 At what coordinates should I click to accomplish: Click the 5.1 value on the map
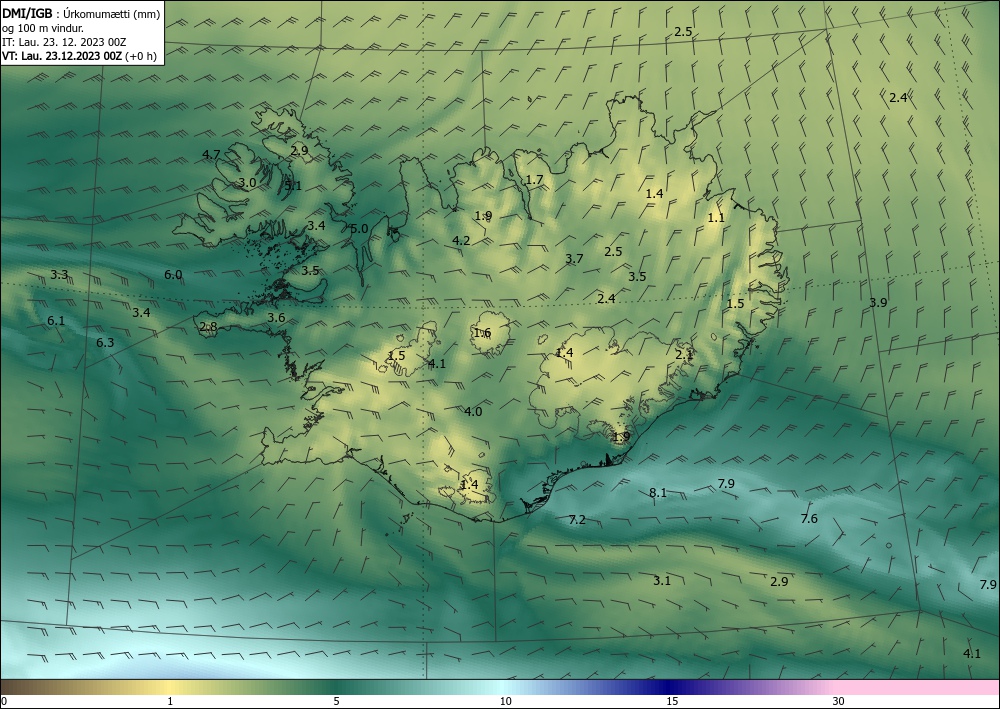pyautogui.click(x=293, y=186)
